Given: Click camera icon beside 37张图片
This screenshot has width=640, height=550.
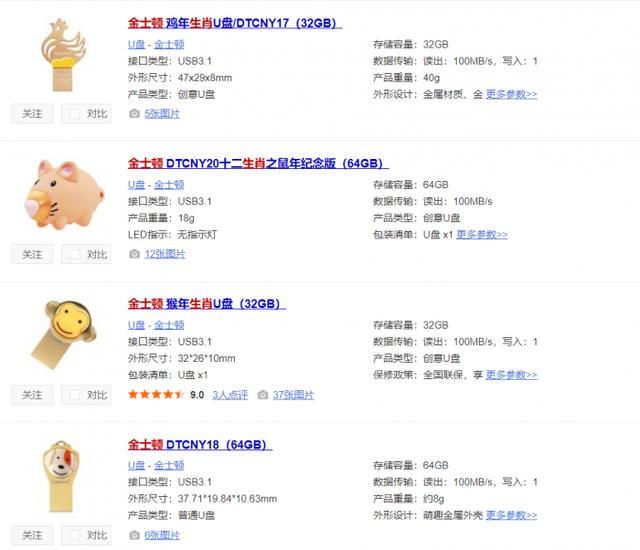Looking at the screenshot, I should [263, 395].
